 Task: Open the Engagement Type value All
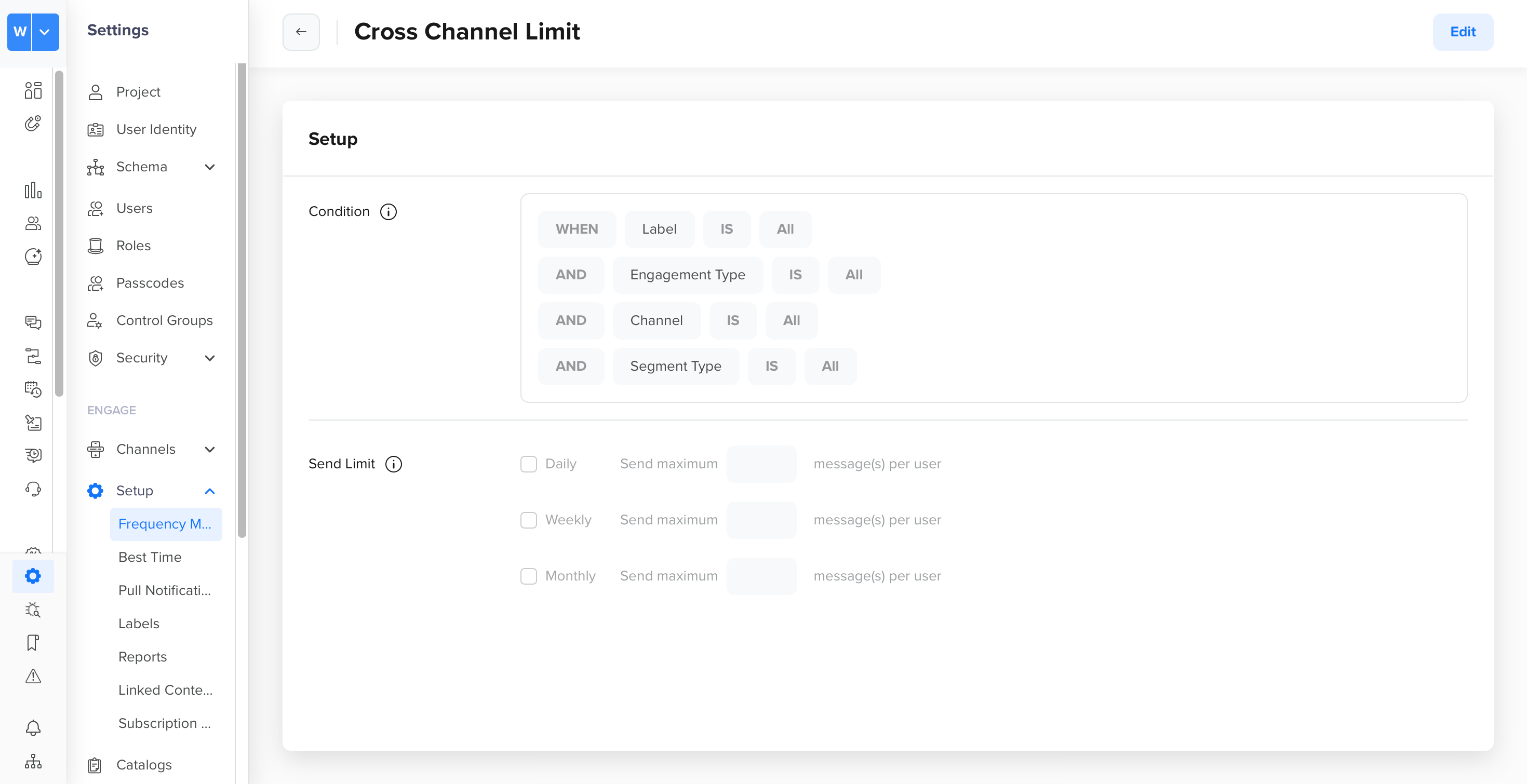(853, 274)
